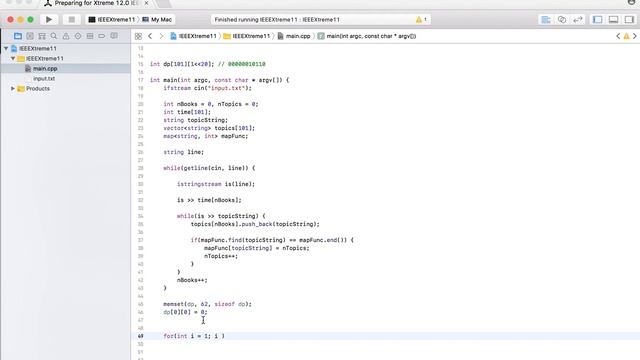Collapse the IEEEXtreme11 project root
The width and height of the screenshot is (640, 360).
(6, 49)
